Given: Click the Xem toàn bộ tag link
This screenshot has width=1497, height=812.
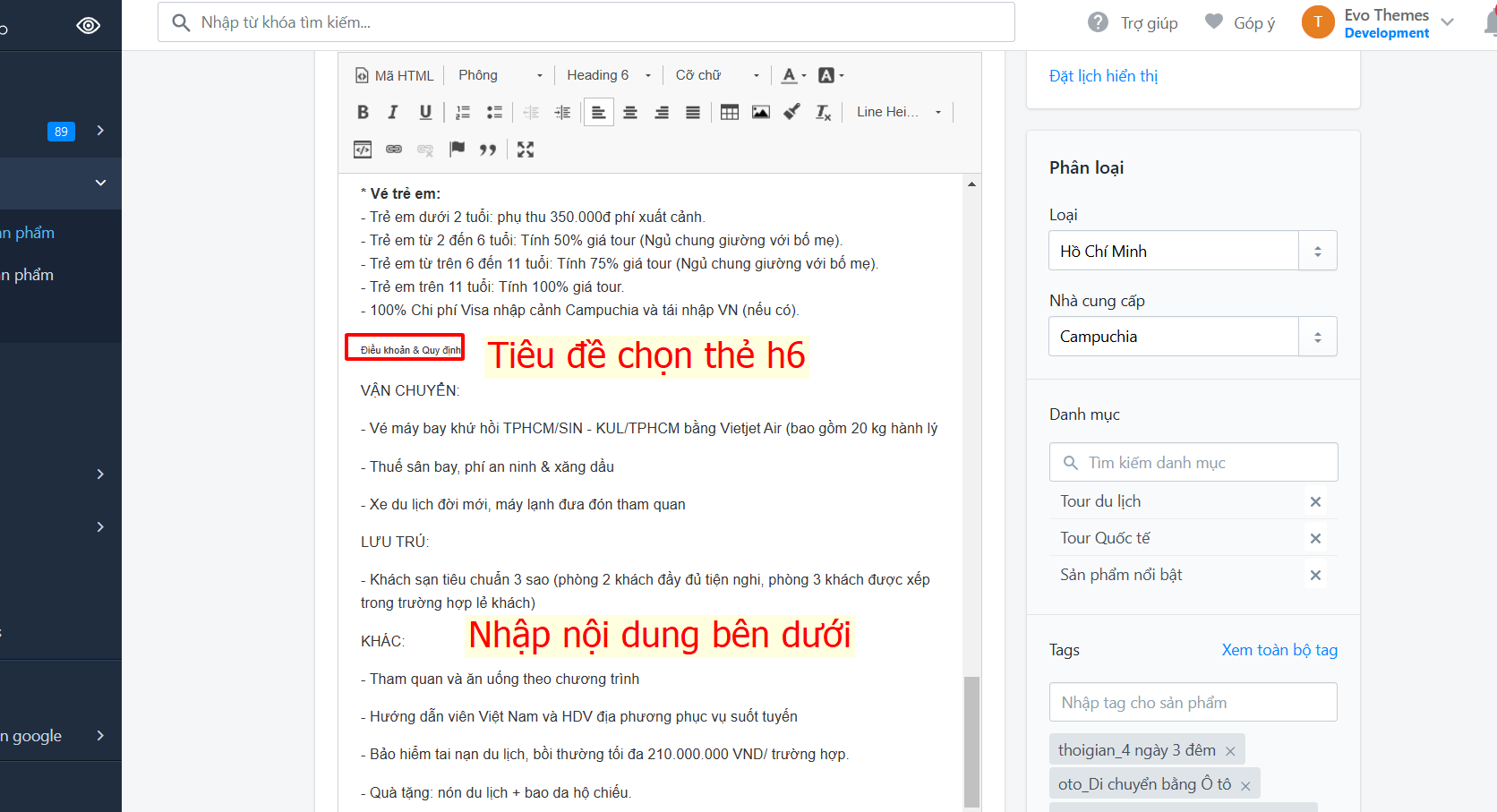Looking at the screenshot, I should [x=1279, y=650].
